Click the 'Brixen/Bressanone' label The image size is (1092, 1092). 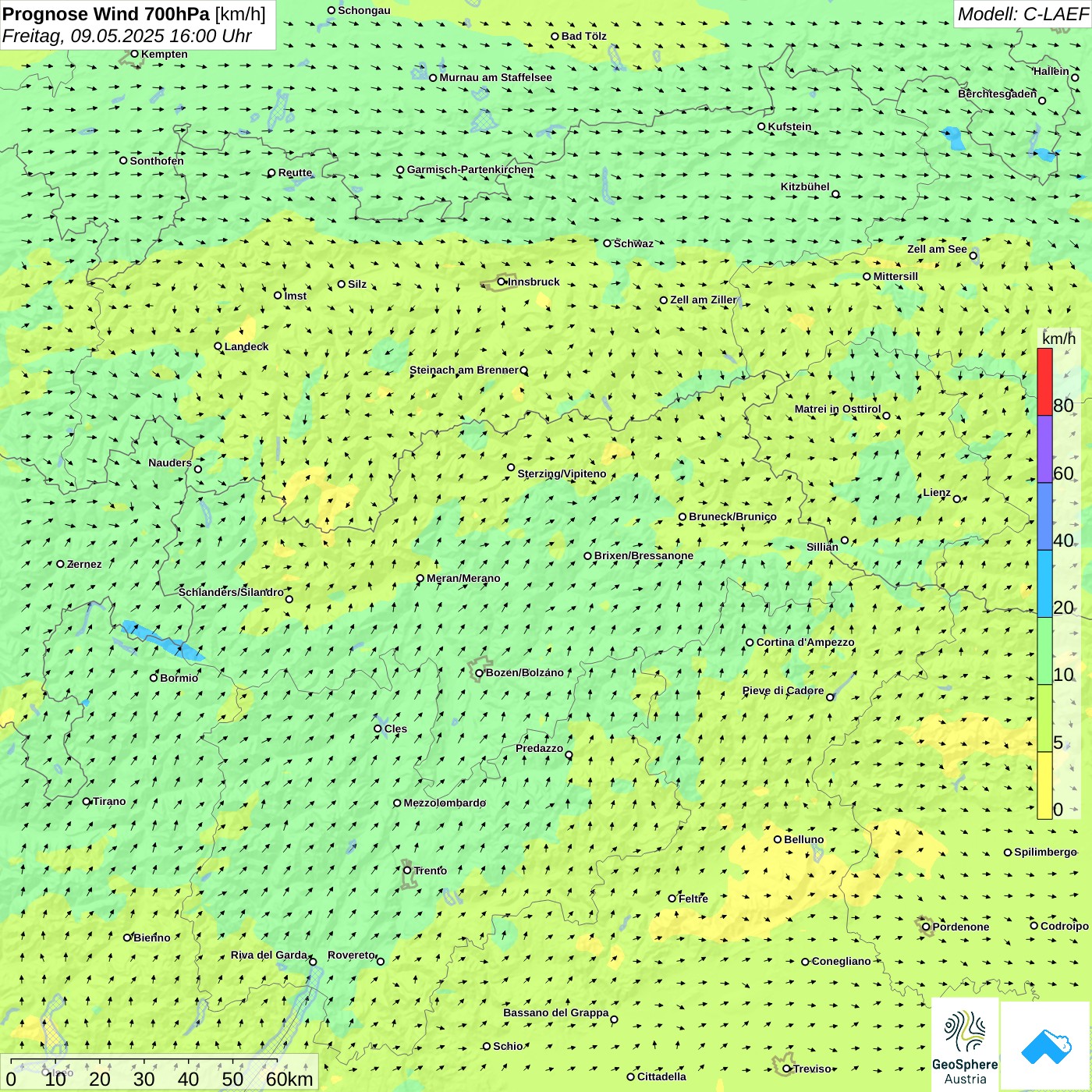(643, 555)
